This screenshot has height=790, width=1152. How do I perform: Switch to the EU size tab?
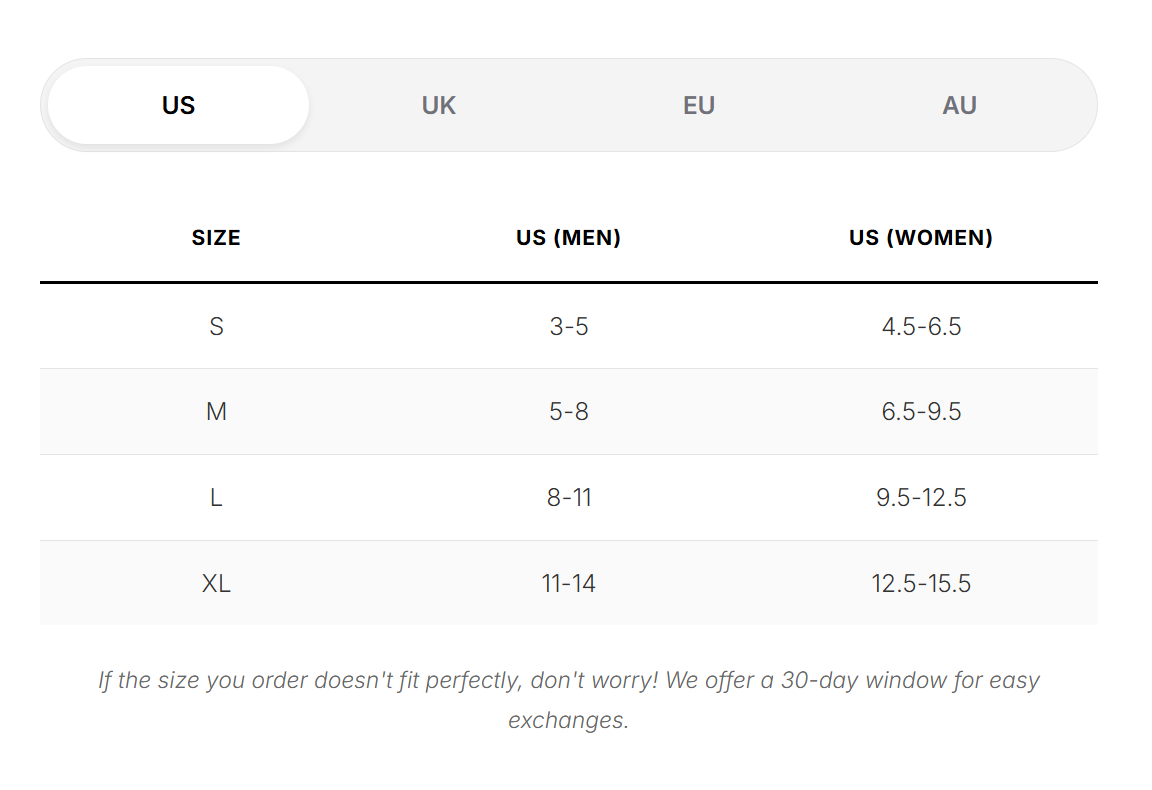coord(699,105)
